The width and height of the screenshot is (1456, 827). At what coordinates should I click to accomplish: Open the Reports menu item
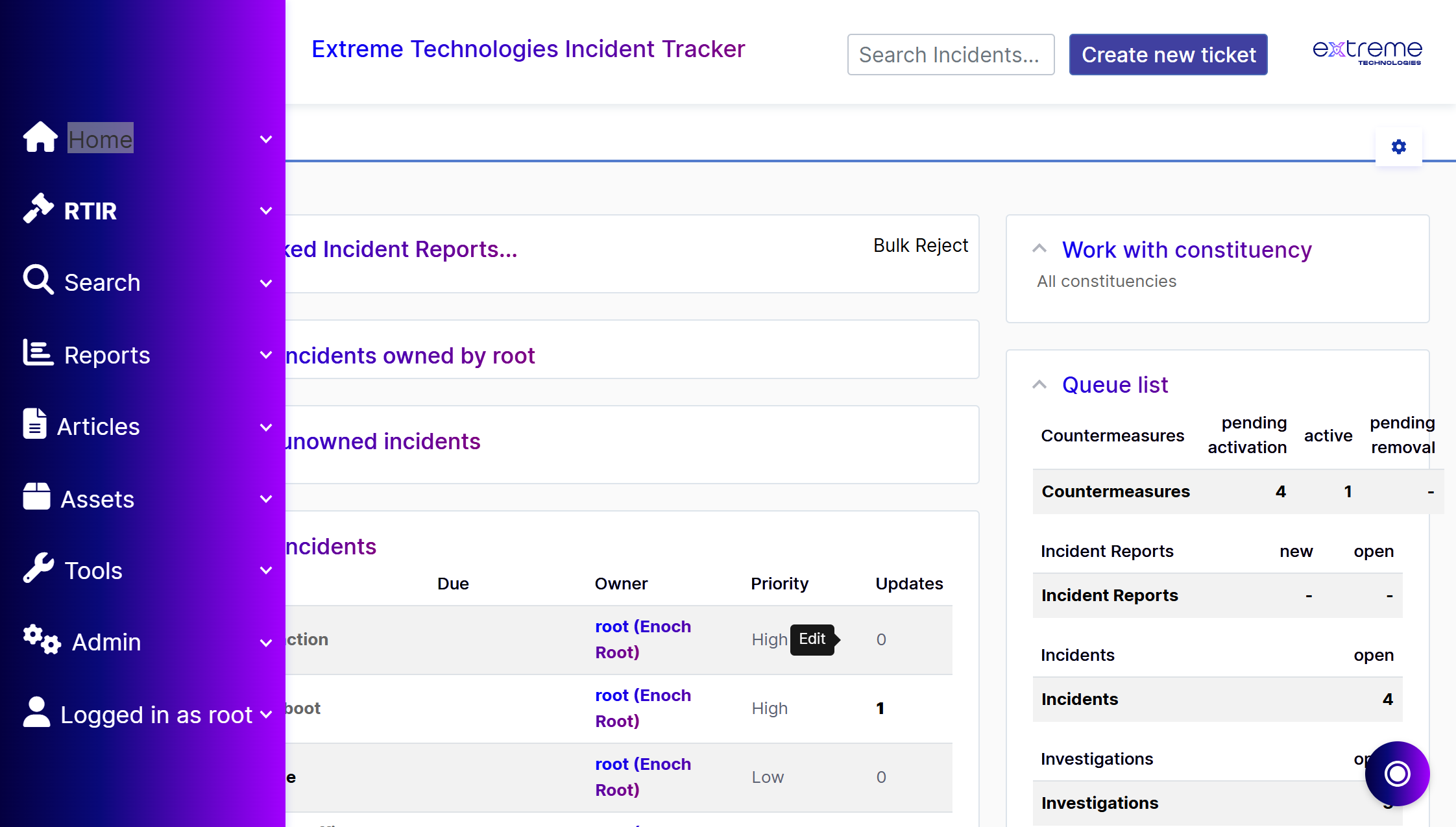point(107,355)
